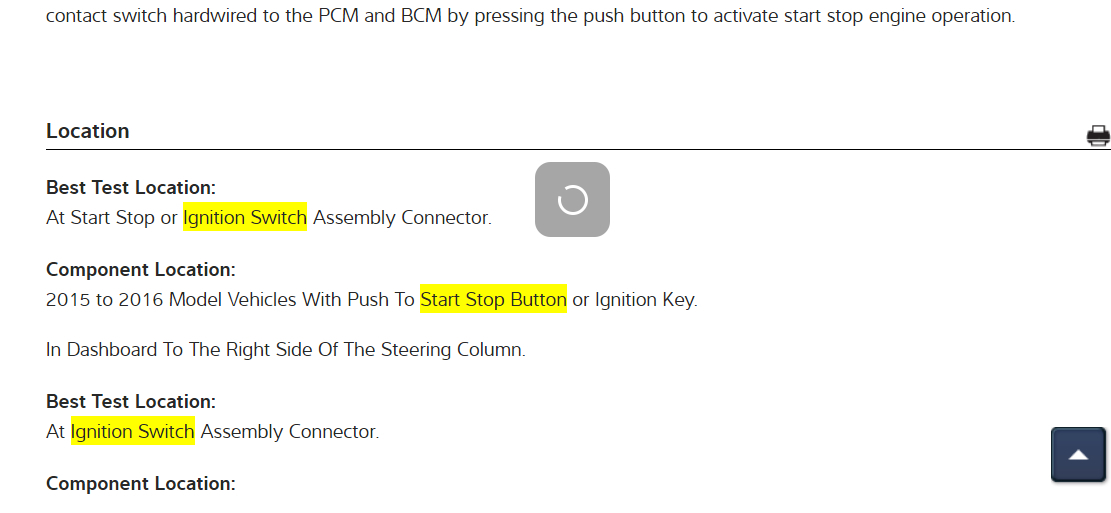Click highlighted "Ignition Switch" in the line starting "At Ignition"

133,432
